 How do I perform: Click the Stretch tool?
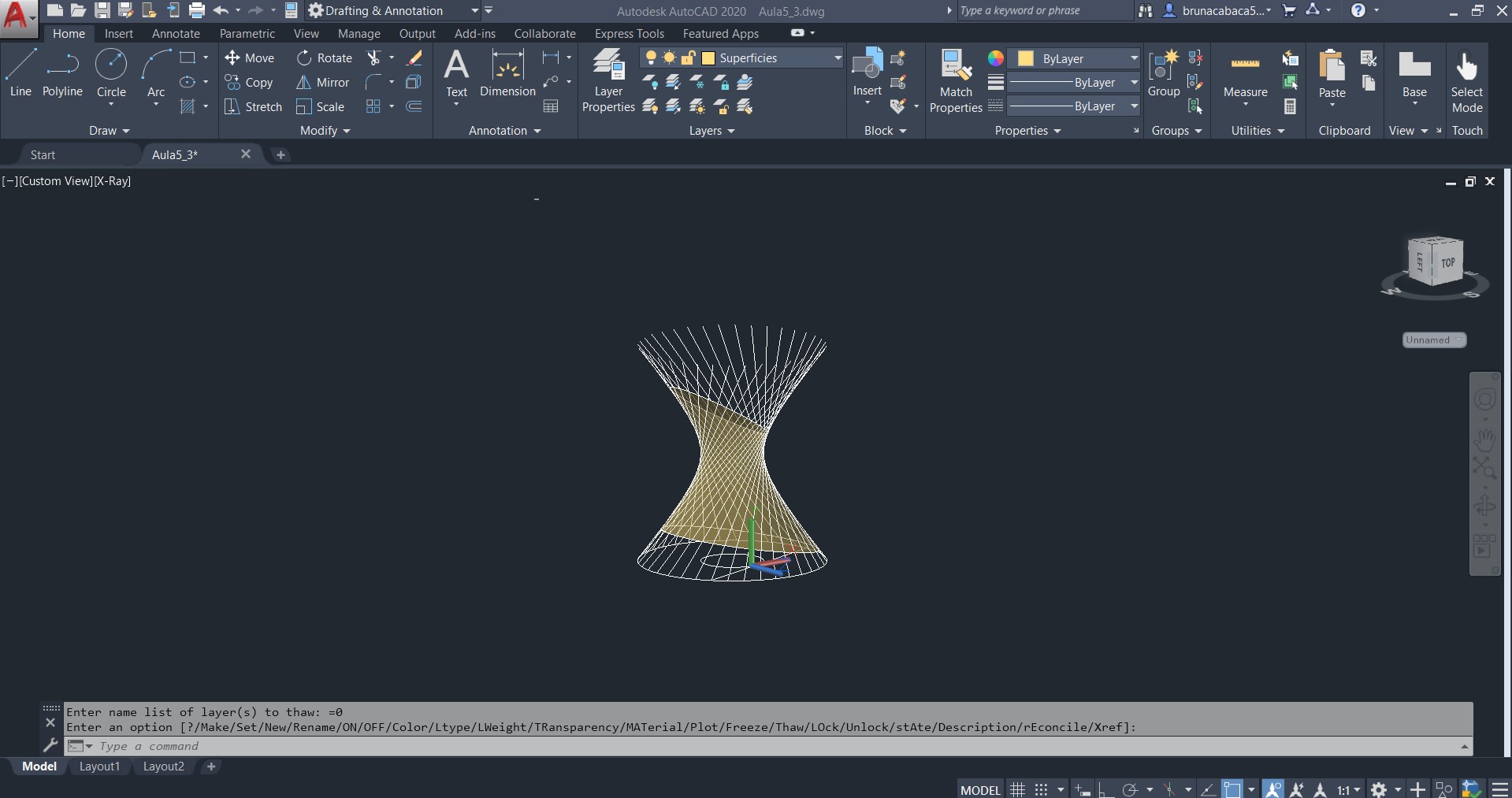tap(253, 106)
